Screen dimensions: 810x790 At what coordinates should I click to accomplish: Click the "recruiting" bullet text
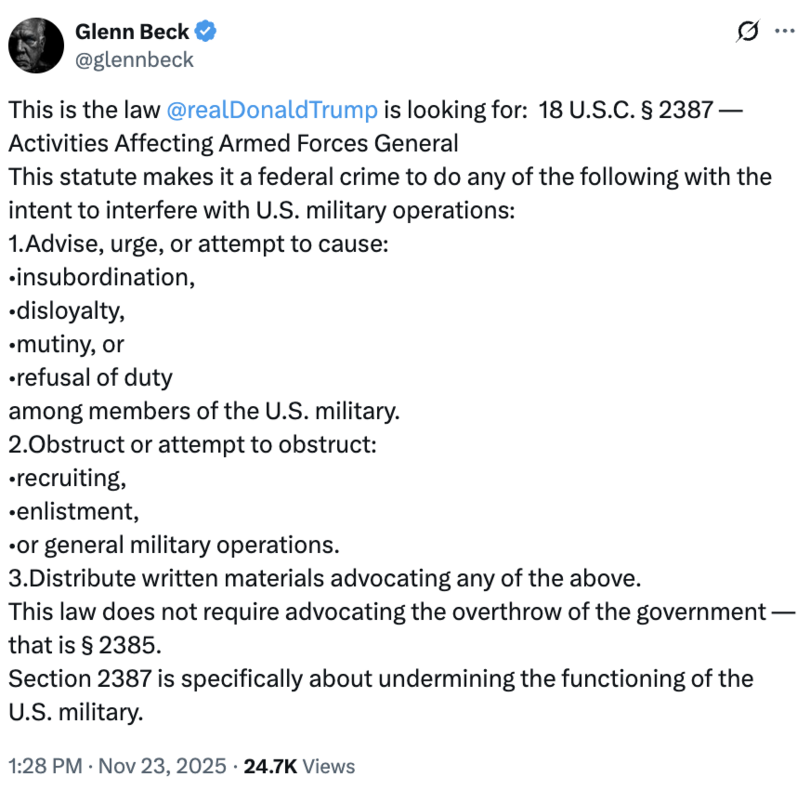68,478
